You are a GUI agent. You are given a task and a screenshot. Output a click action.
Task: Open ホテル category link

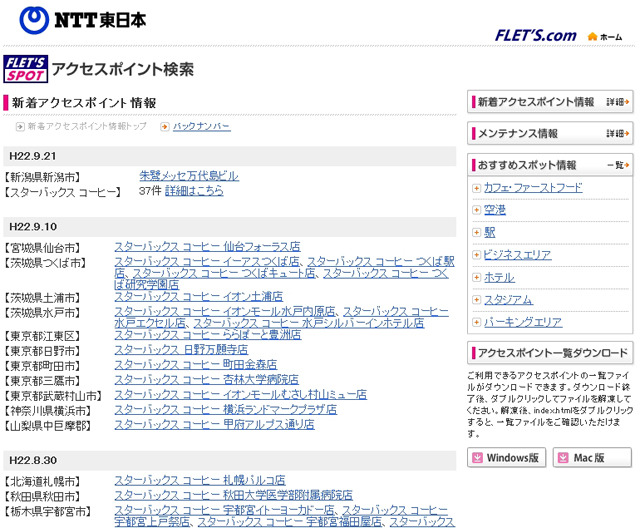(x=499, y=277)
